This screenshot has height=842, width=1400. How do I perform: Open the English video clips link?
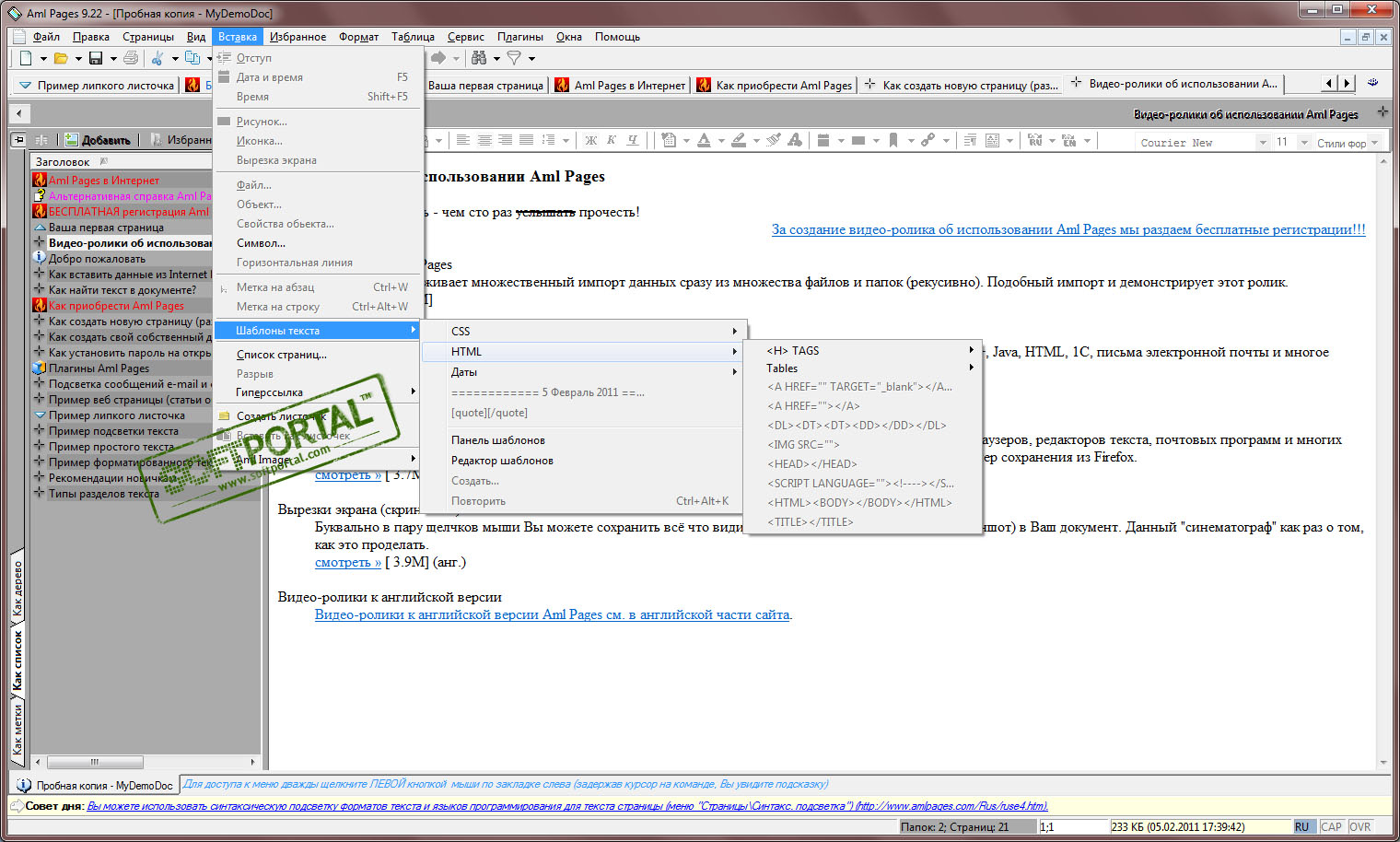552,614
